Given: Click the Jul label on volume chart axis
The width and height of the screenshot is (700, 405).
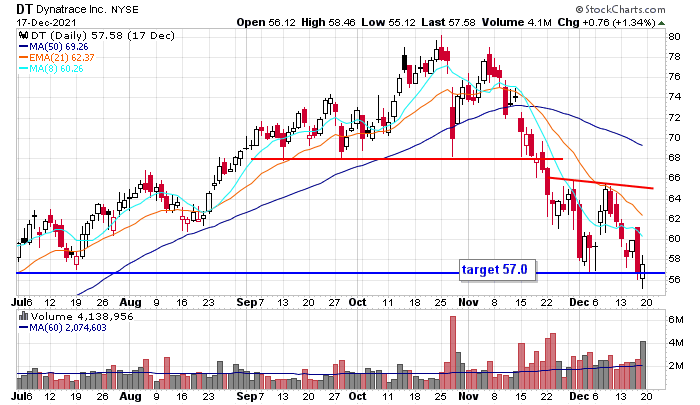Looking at the screenshot, I should (x=18, y=397).
